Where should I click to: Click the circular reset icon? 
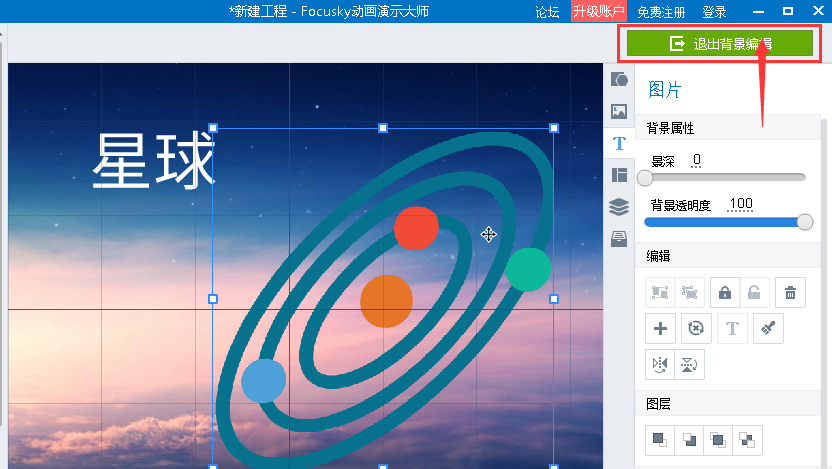tap(696, 328)
